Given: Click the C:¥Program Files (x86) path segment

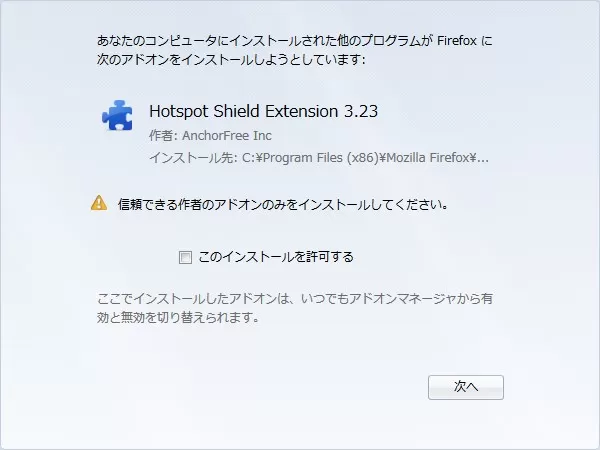Looking at the screenshot, I should point(310,158).
